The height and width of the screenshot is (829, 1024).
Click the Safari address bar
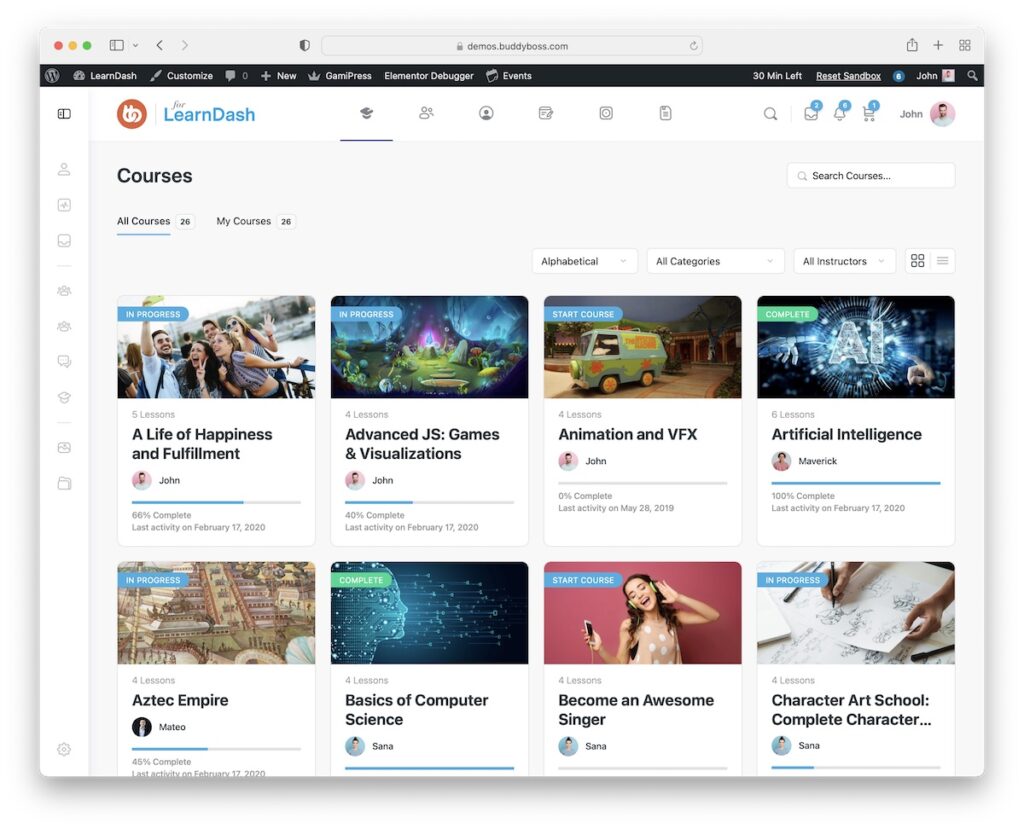click(512, 46)
